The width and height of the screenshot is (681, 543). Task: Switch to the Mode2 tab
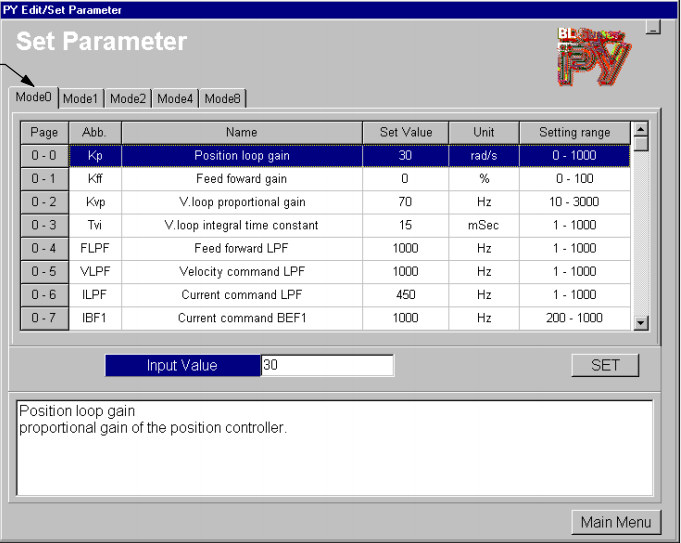pyautogui.click(x=128, y=99)
